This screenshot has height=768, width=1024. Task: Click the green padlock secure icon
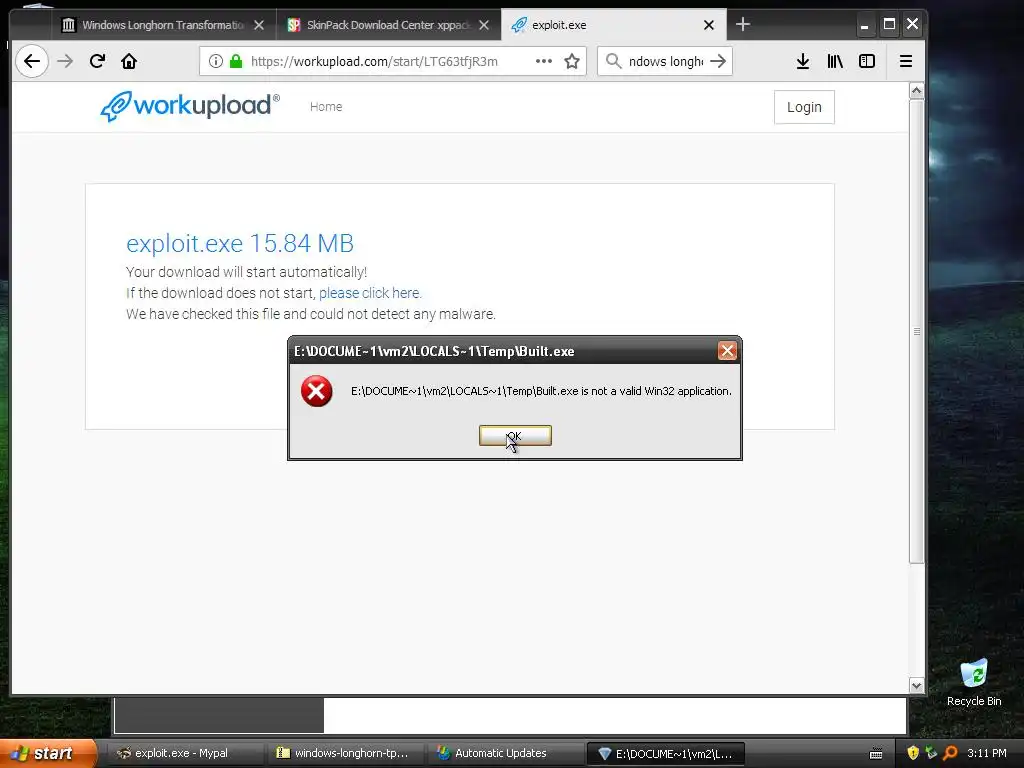tap(236, 61)
